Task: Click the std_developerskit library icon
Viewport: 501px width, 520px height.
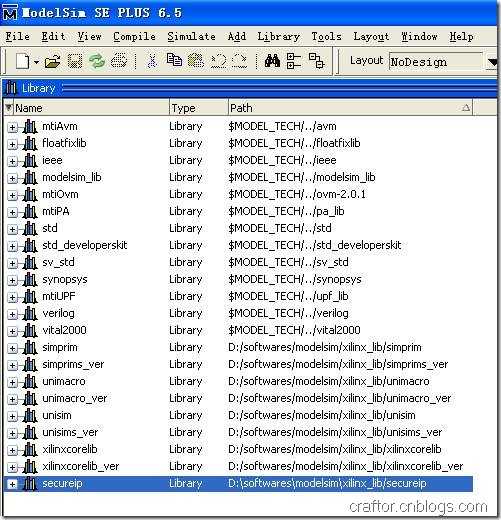Action: [30, 245]
